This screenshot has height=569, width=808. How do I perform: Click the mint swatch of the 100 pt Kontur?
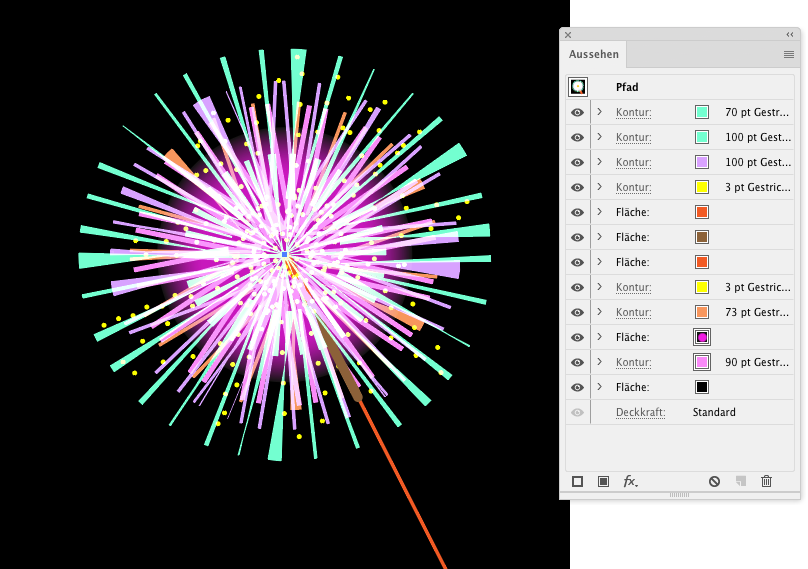(702, 137)
